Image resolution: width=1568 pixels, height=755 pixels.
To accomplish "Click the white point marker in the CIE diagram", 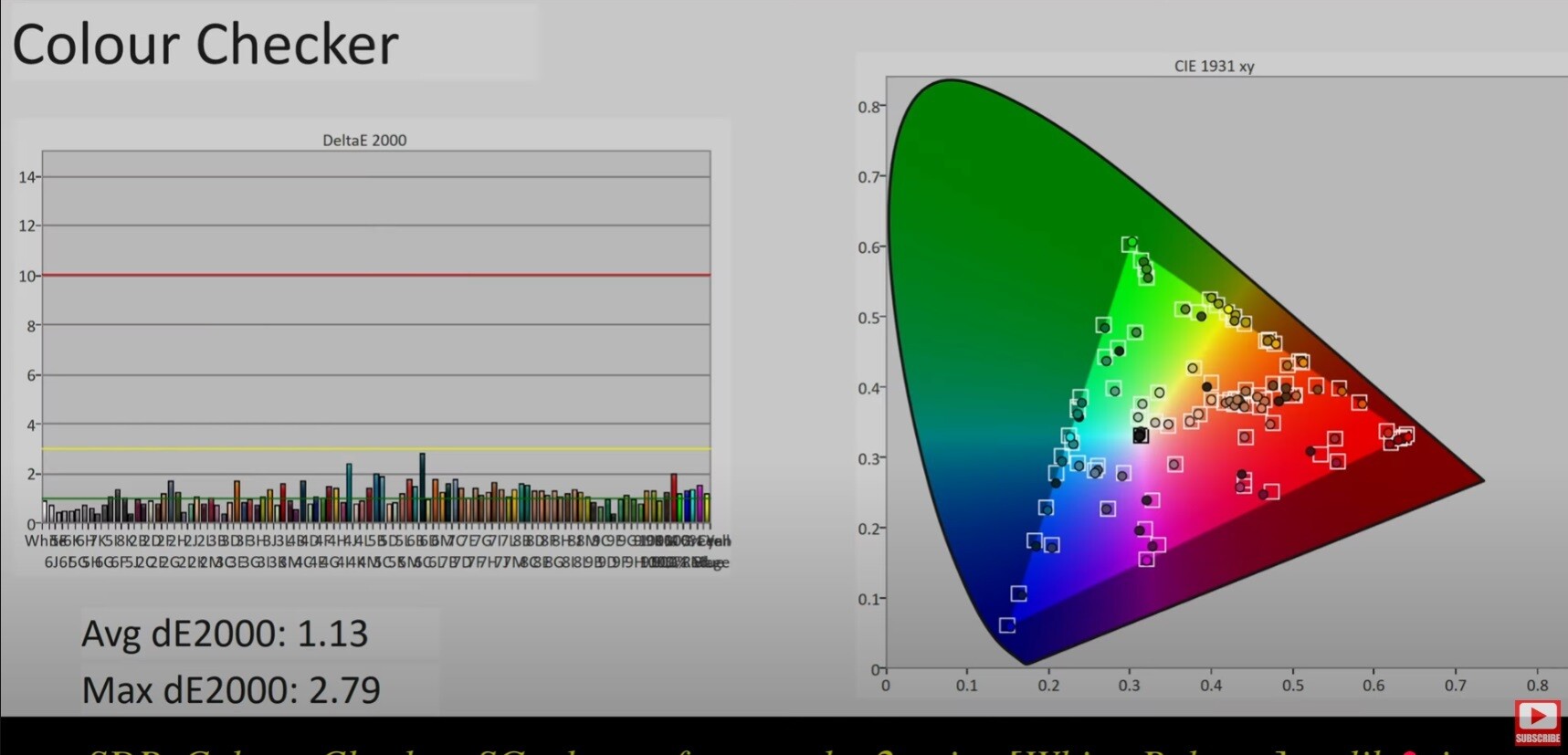I will pyautogui.click(x=1141, y=435).
